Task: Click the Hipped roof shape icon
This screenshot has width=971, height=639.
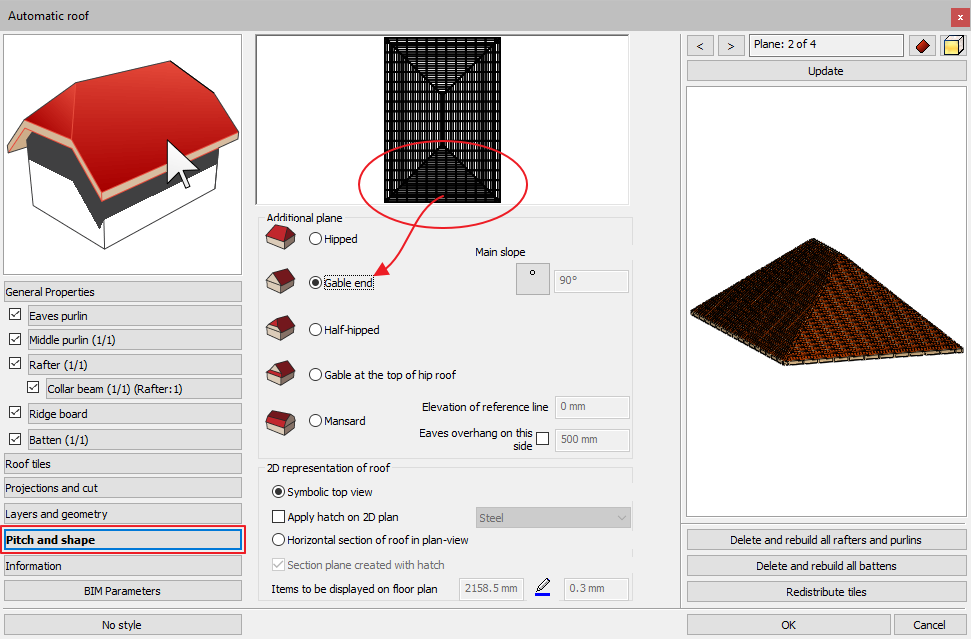Action: (278, 238)
